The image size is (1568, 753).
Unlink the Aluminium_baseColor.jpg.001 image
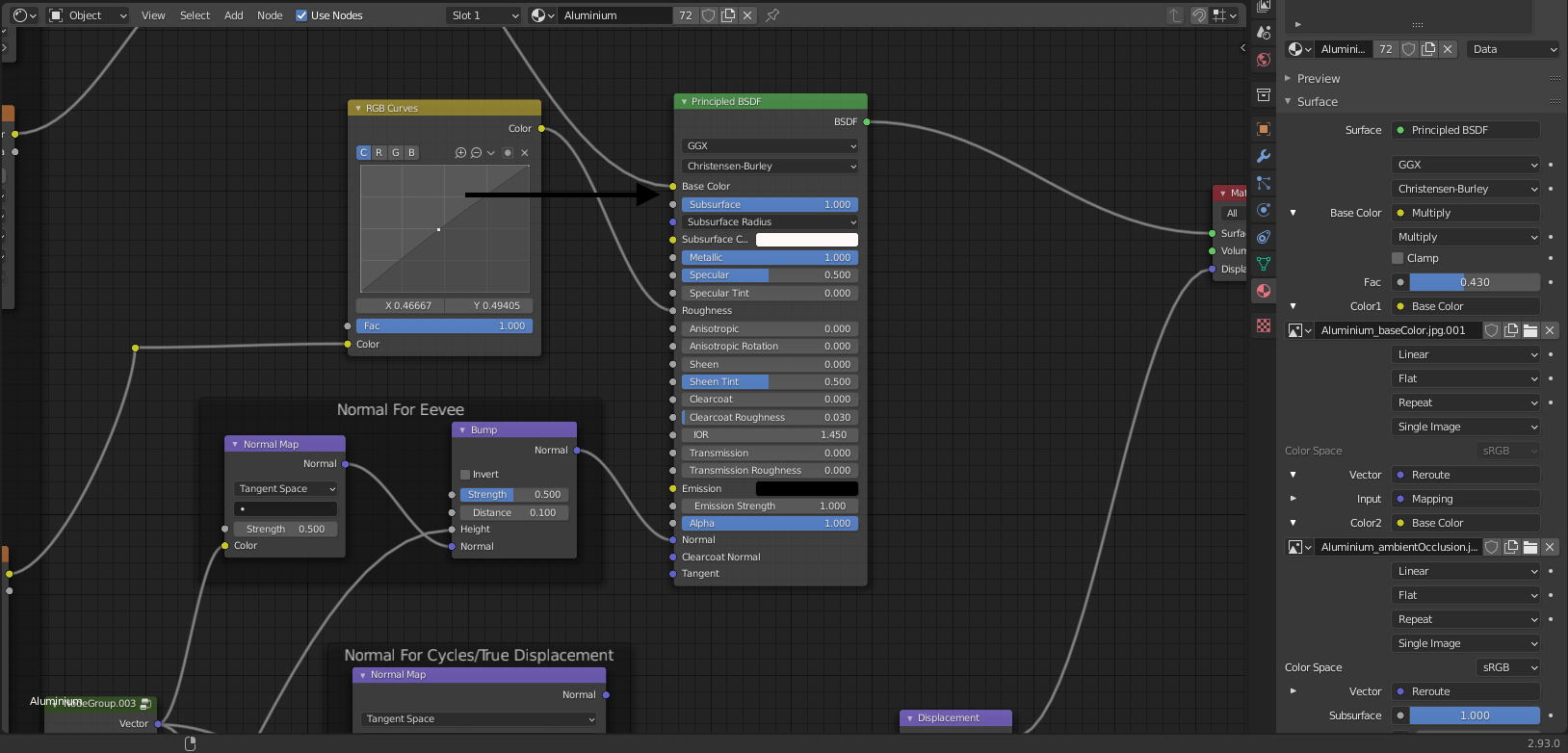point(1550,330)
